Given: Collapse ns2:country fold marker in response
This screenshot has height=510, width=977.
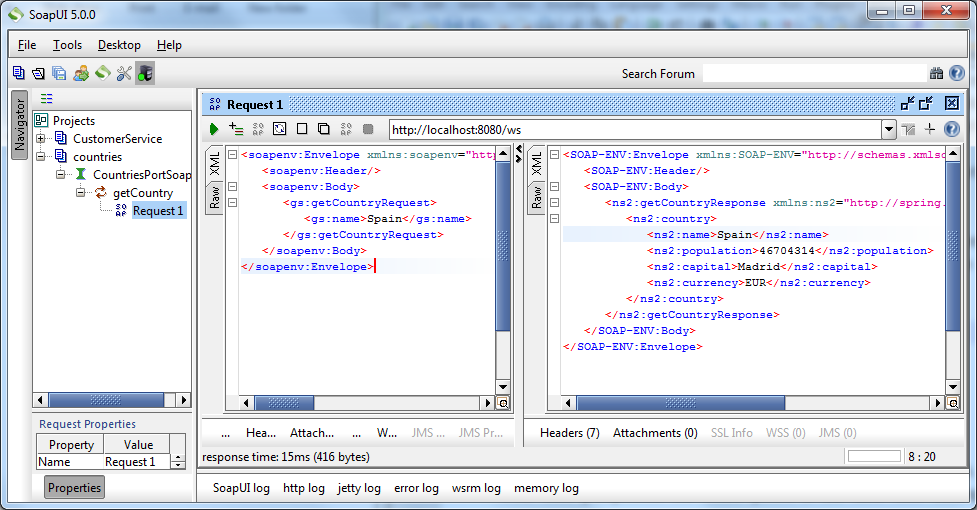Looking at the screenshot, I should [x=555, y=219].
